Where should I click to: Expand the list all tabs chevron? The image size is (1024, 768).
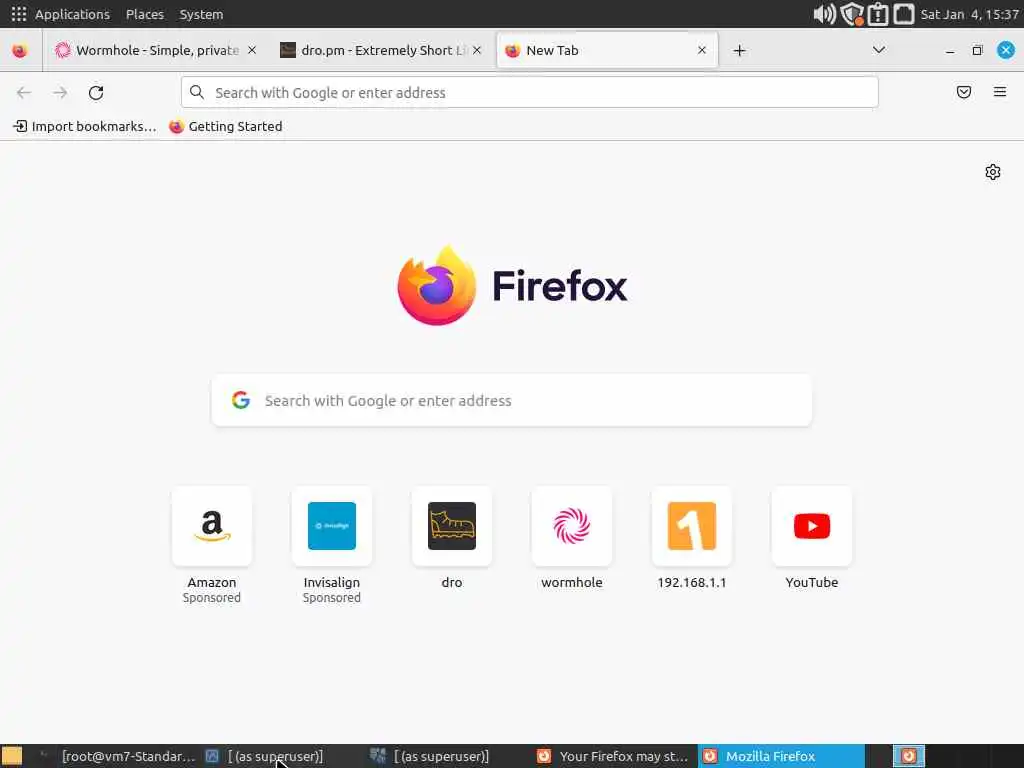tap(879, 50)
